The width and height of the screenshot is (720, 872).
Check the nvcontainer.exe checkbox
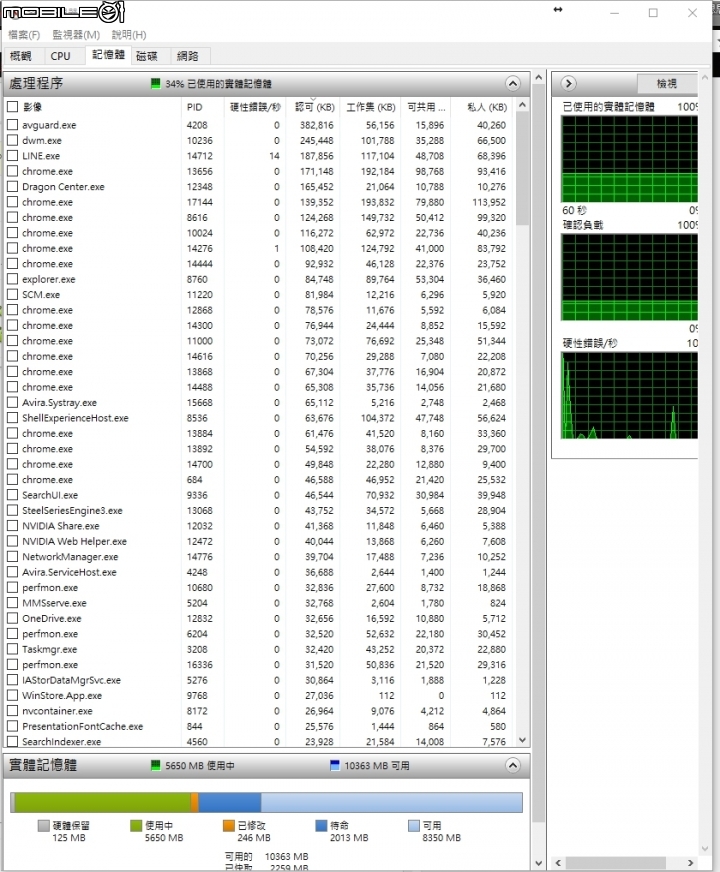pos(12,710)
